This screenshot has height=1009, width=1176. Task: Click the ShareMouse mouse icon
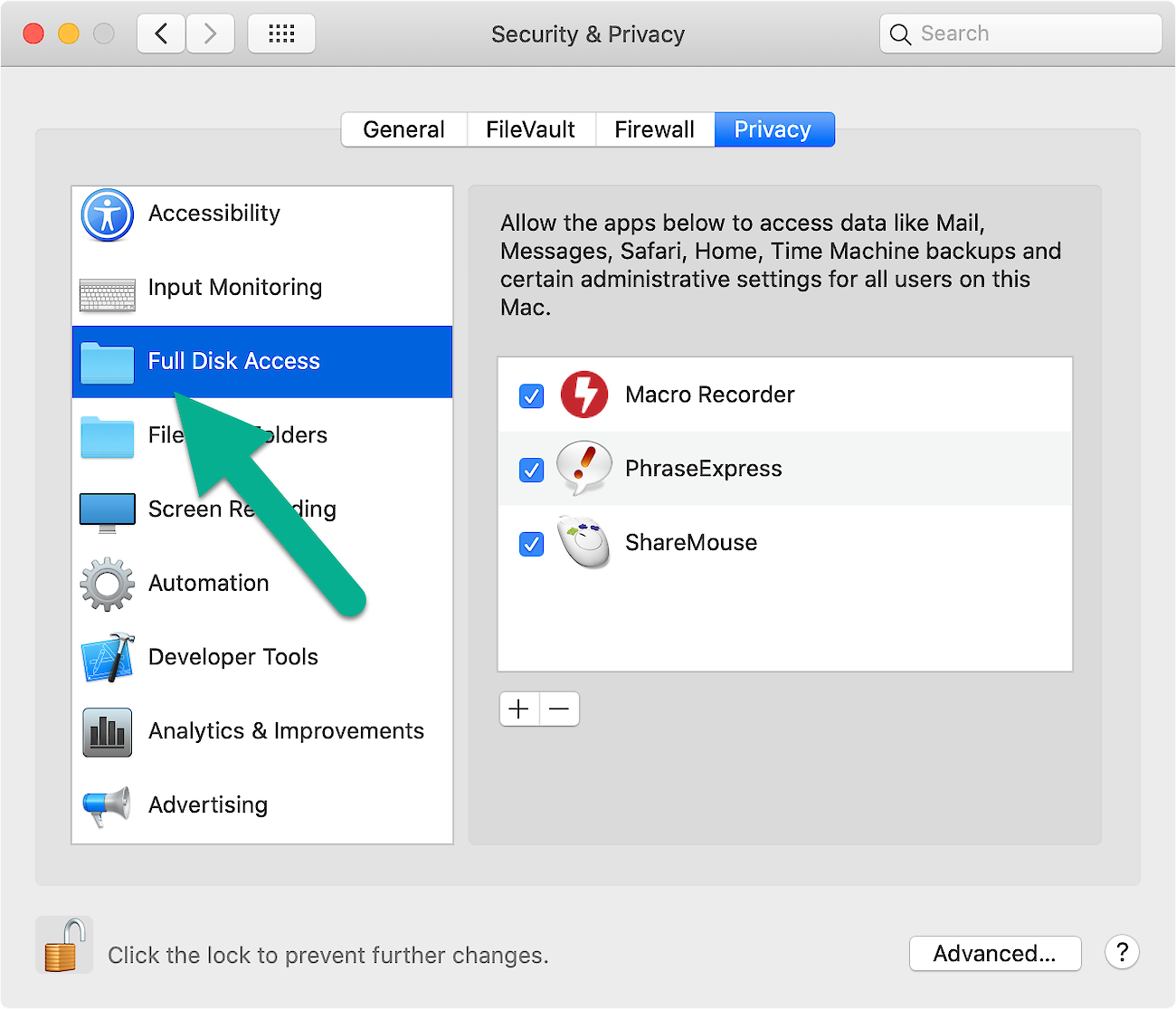(x=583, y=543)
